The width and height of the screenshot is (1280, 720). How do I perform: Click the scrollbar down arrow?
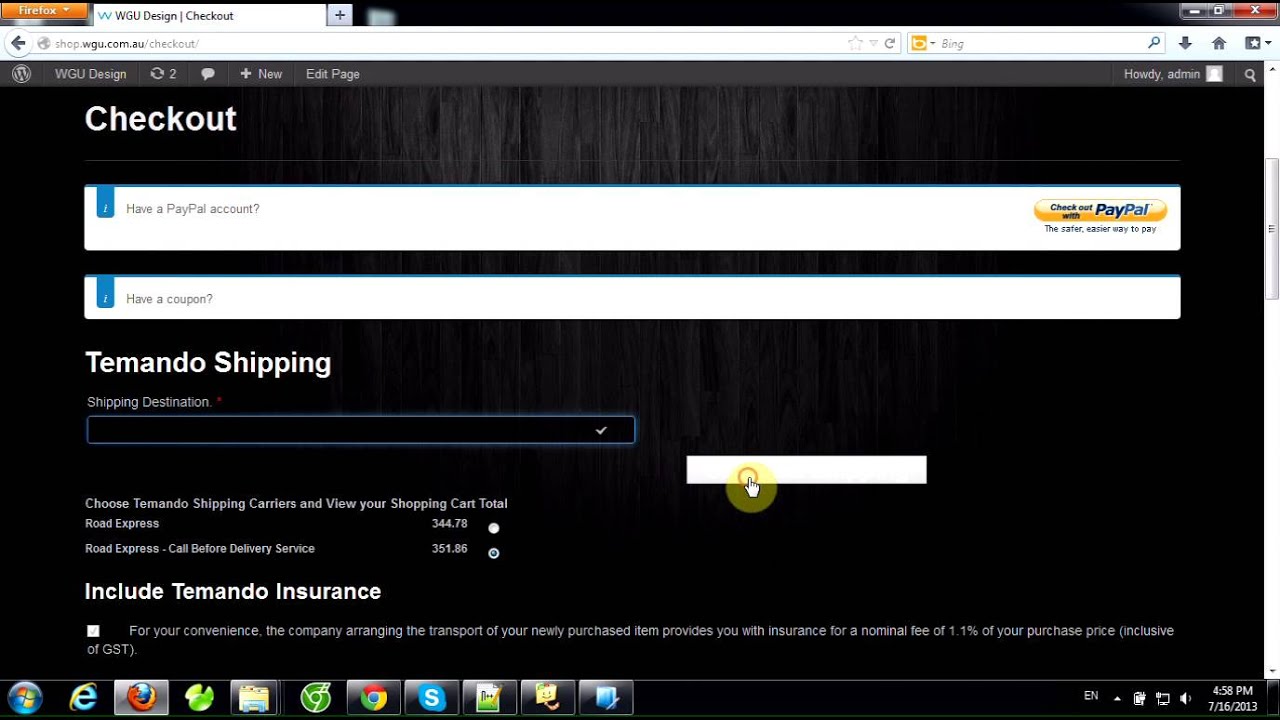1272,671
